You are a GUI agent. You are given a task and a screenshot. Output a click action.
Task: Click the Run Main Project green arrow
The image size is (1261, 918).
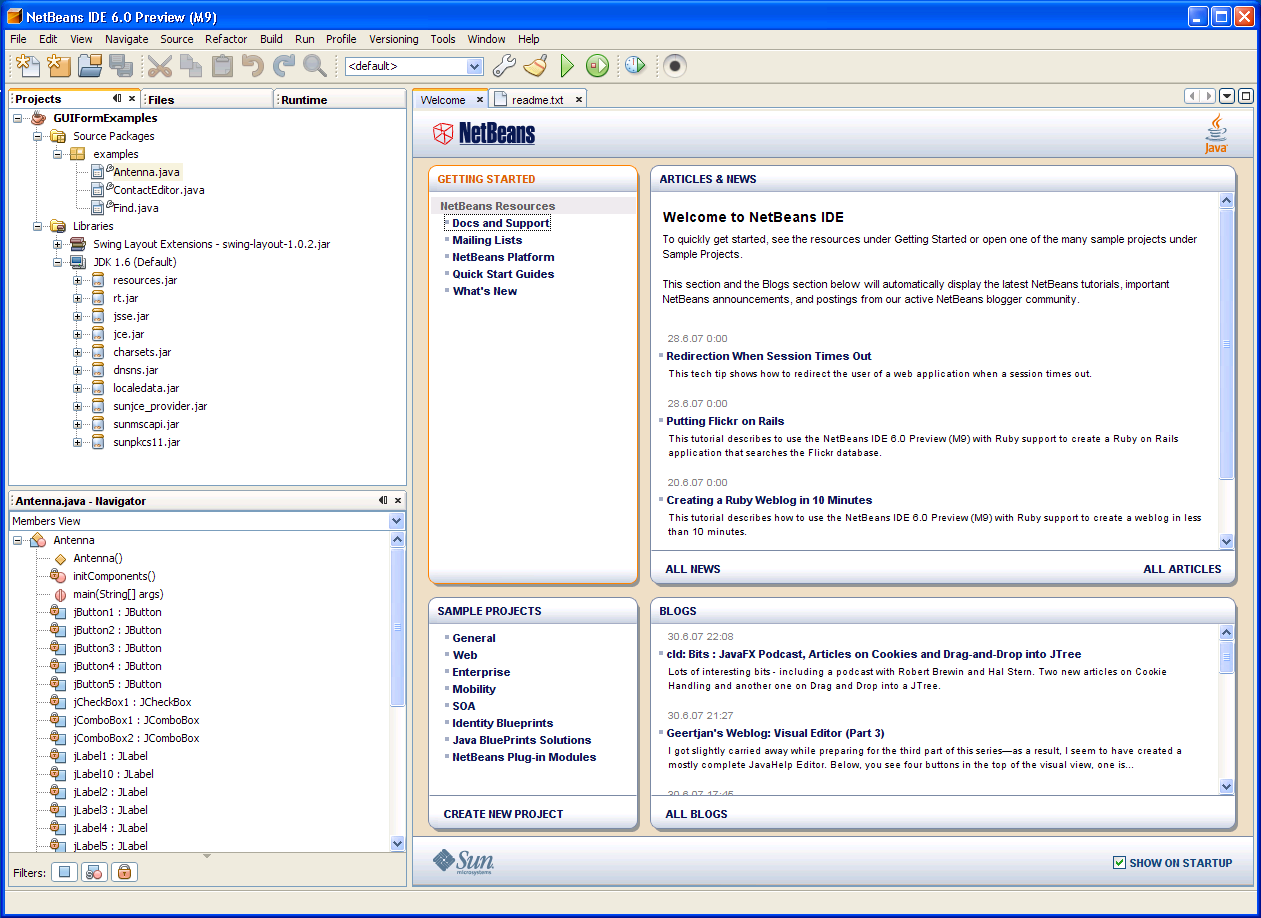click(567, 66)
